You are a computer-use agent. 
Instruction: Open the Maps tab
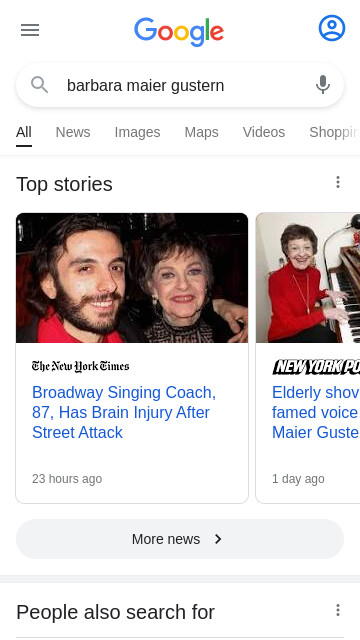[x=202, y=132]
